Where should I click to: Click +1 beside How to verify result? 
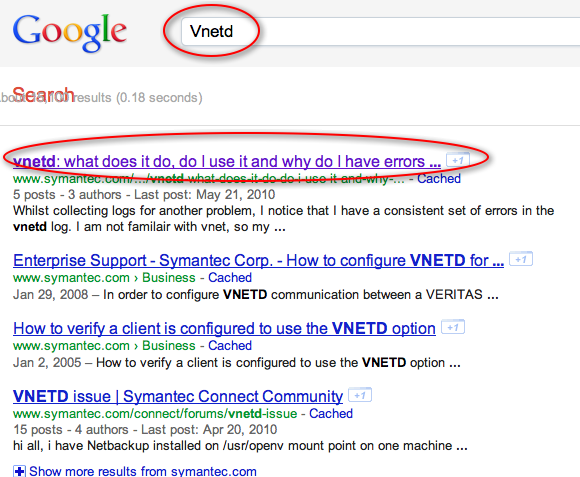(x=453, y=327)
